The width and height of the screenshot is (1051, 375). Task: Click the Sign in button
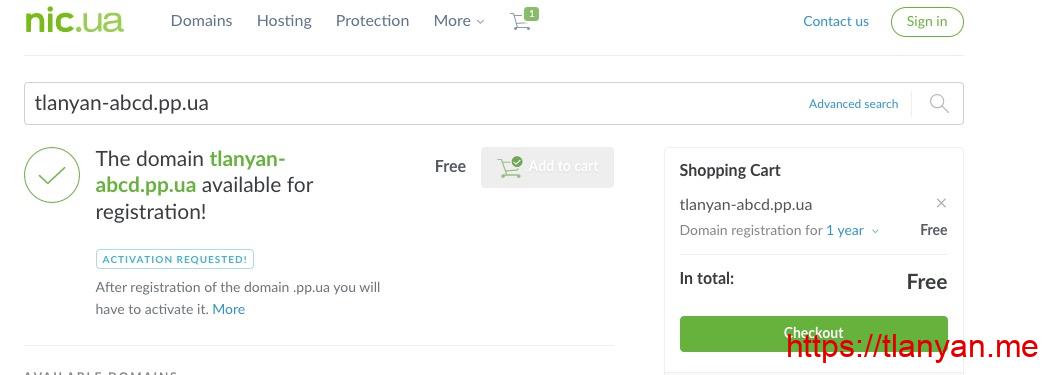coord(927,21)
